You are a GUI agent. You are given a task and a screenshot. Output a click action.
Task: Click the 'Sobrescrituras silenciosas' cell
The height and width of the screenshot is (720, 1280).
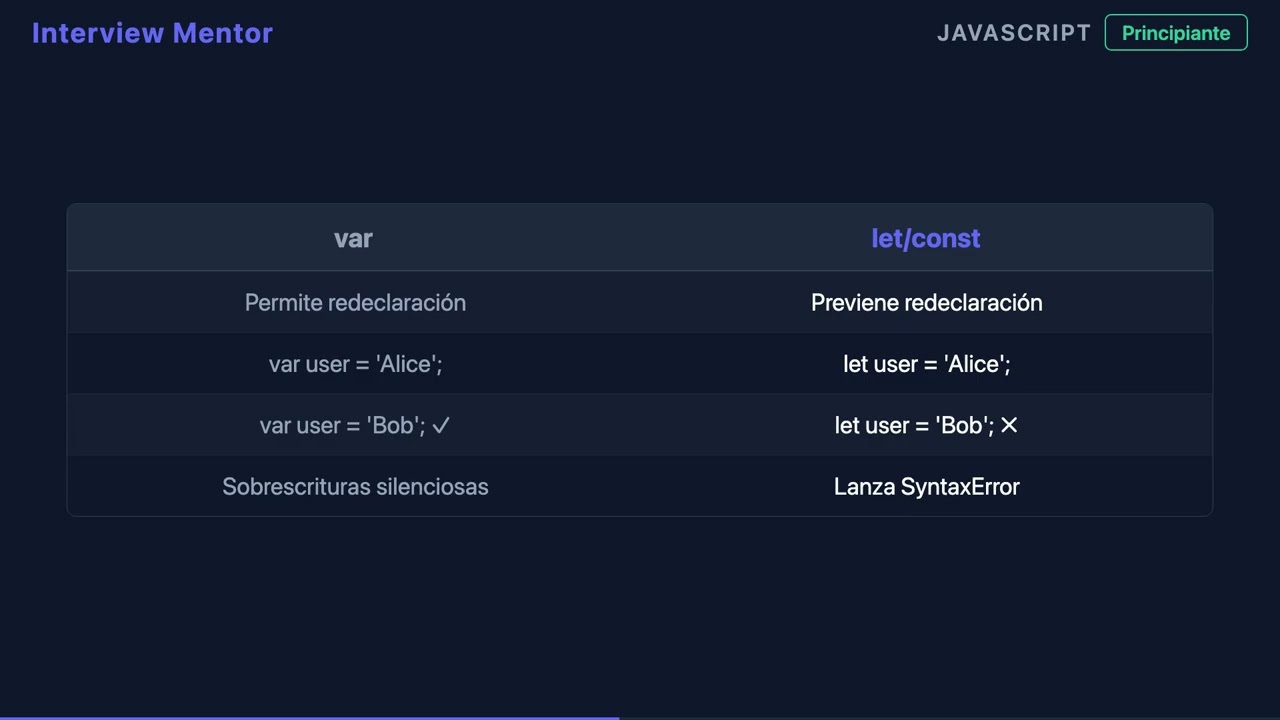[355, 487]
